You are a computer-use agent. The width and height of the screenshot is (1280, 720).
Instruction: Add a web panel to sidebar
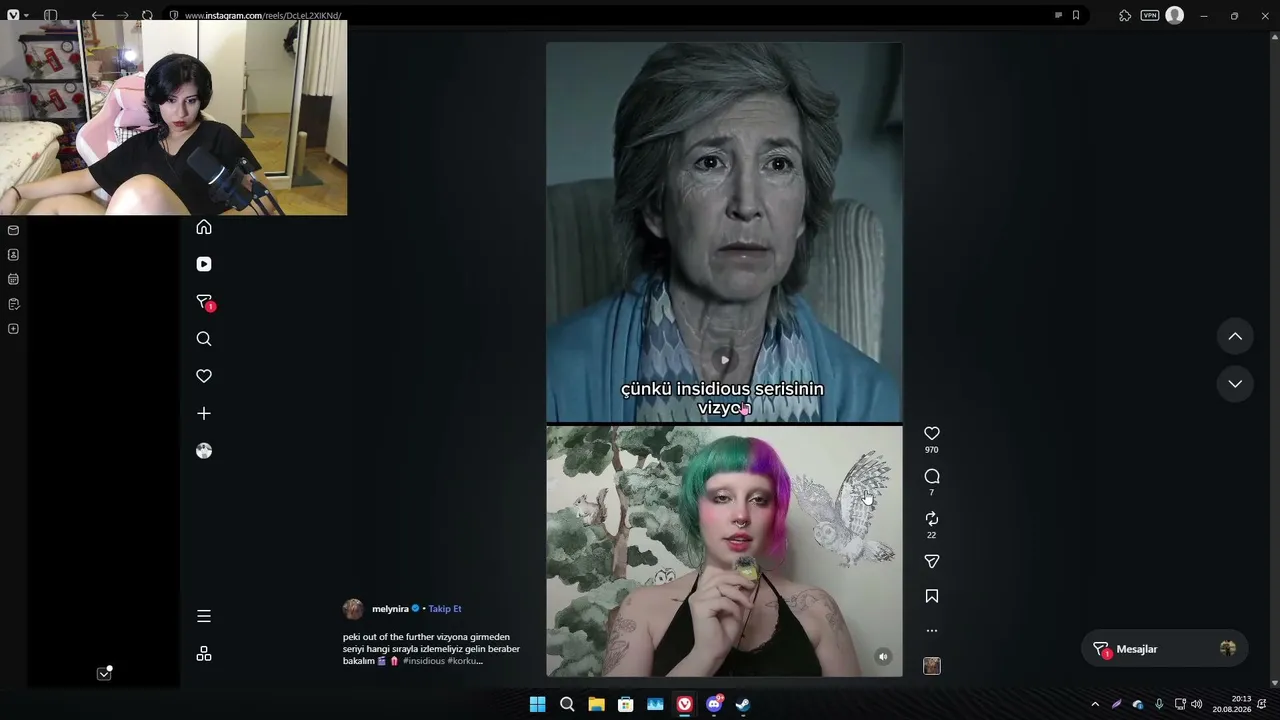(x=13, y=329)
